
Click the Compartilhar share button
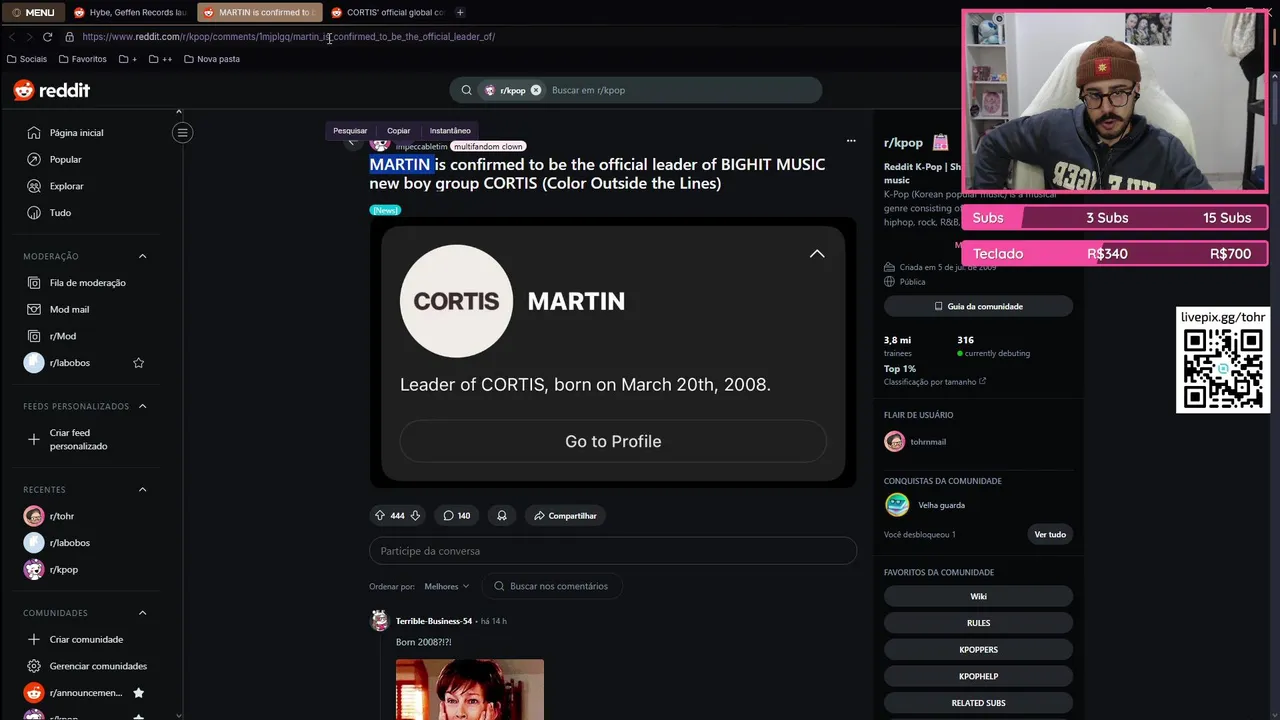tap(565, 516)
